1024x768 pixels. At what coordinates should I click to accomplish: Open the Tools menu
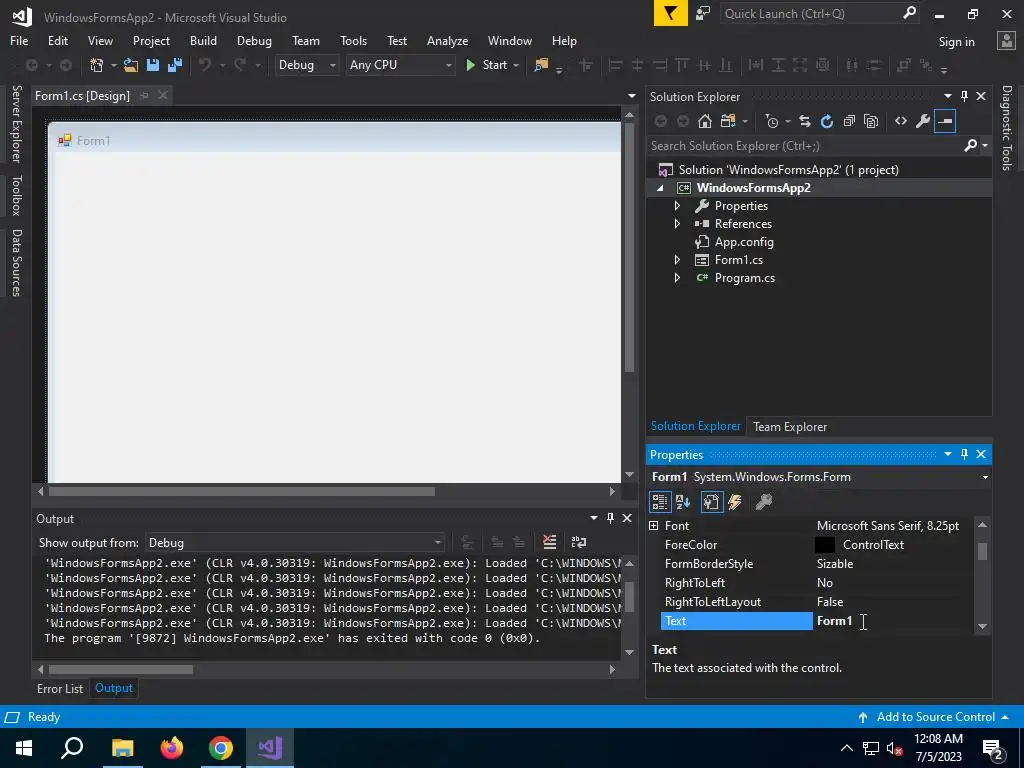pos(353,40)
